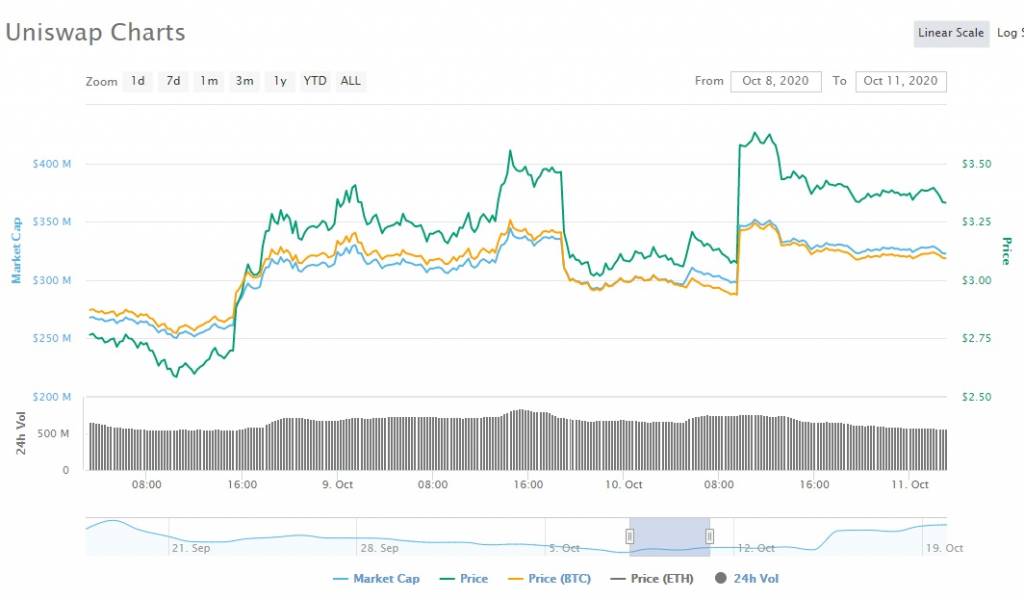Click the To date field

pos(900,81)
